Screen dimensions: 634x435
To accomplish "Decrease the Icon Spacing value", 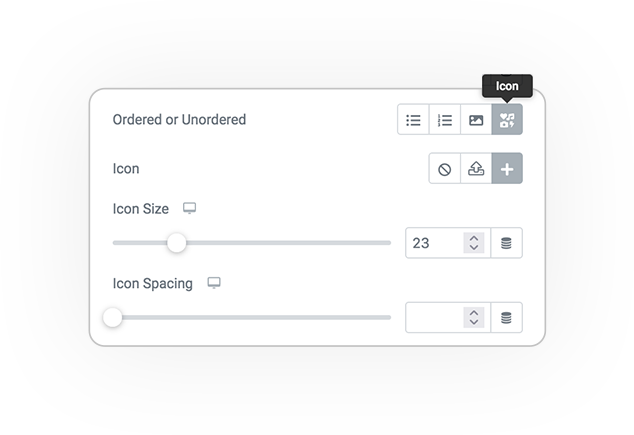I will 474,322.
